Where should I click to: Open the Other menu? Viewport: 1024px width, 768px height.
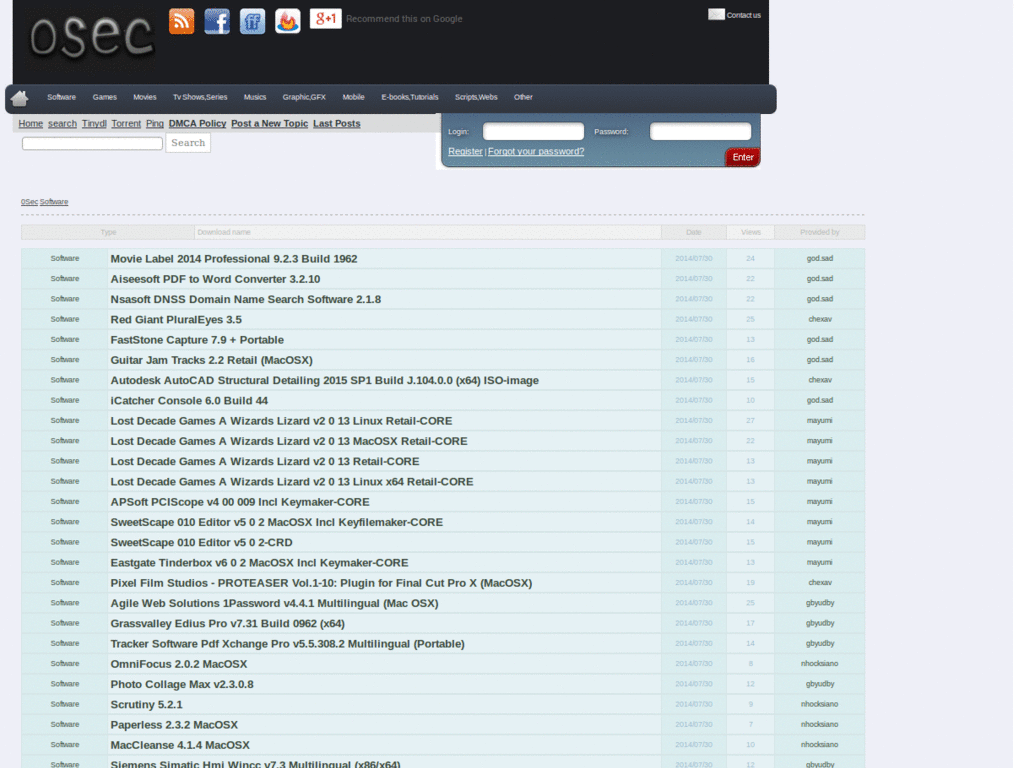tap(523, 97)
